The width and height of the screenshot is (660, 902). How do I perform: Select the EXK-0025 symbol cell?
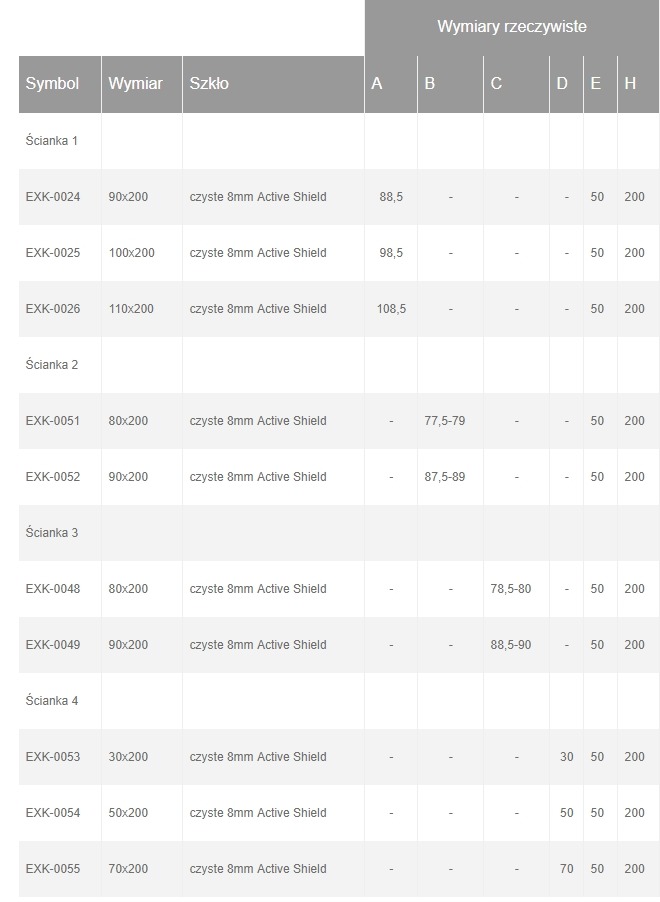53,253
